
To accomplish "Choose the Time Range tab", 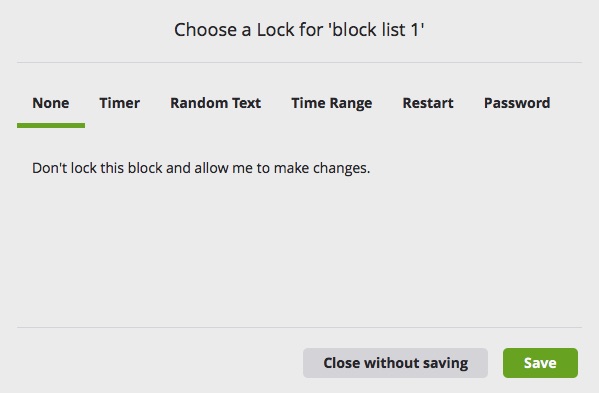I will point(332,103).
